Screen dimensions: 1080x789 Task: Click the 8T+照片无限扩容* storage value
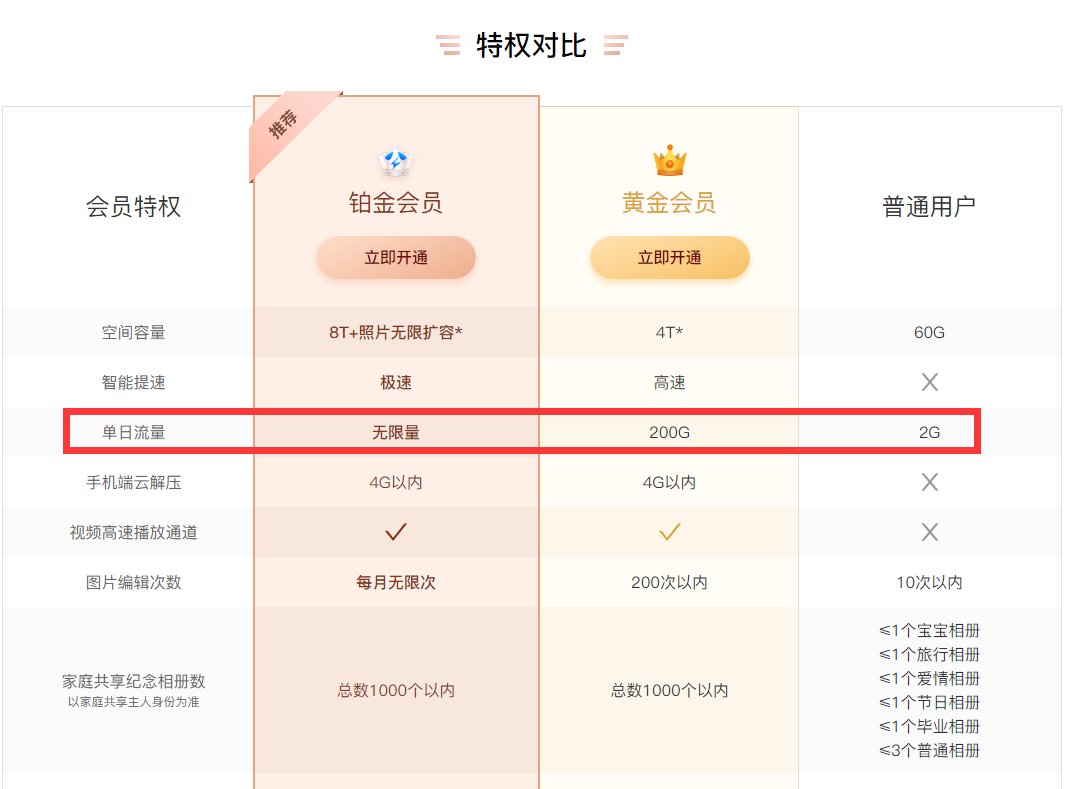[395, 332]
